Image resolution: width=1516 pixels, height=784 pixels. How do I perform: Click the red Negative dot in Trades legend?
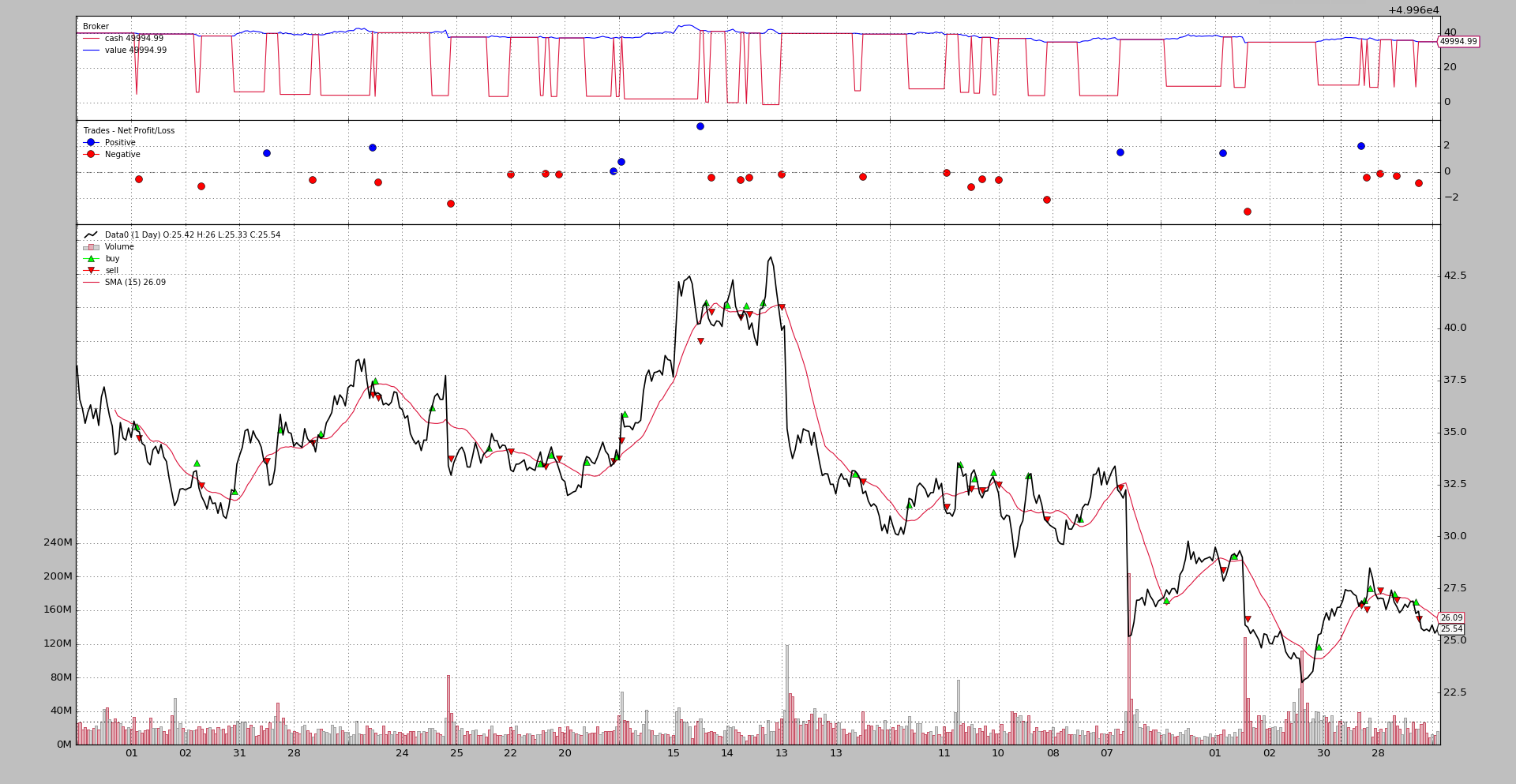[91, 155]
